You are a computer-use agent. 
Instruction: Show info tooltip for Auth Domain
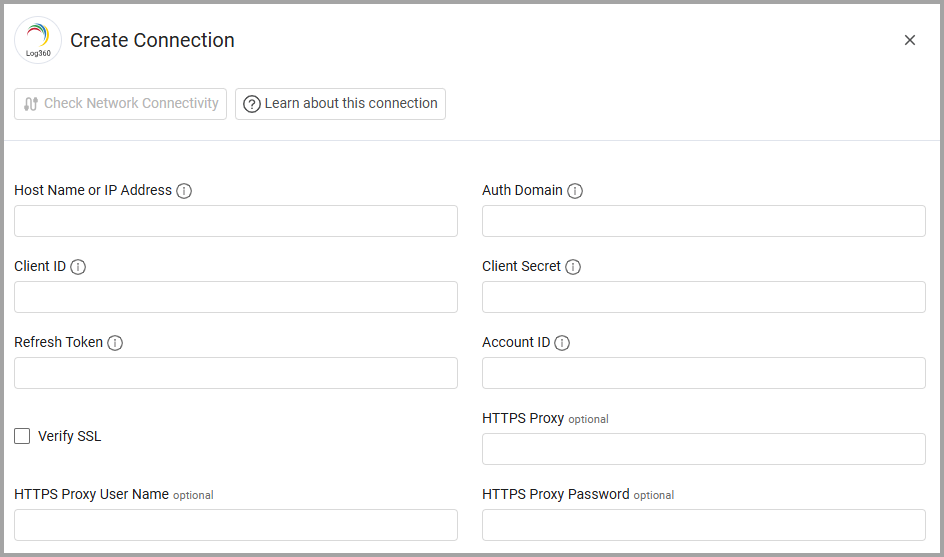575,191
